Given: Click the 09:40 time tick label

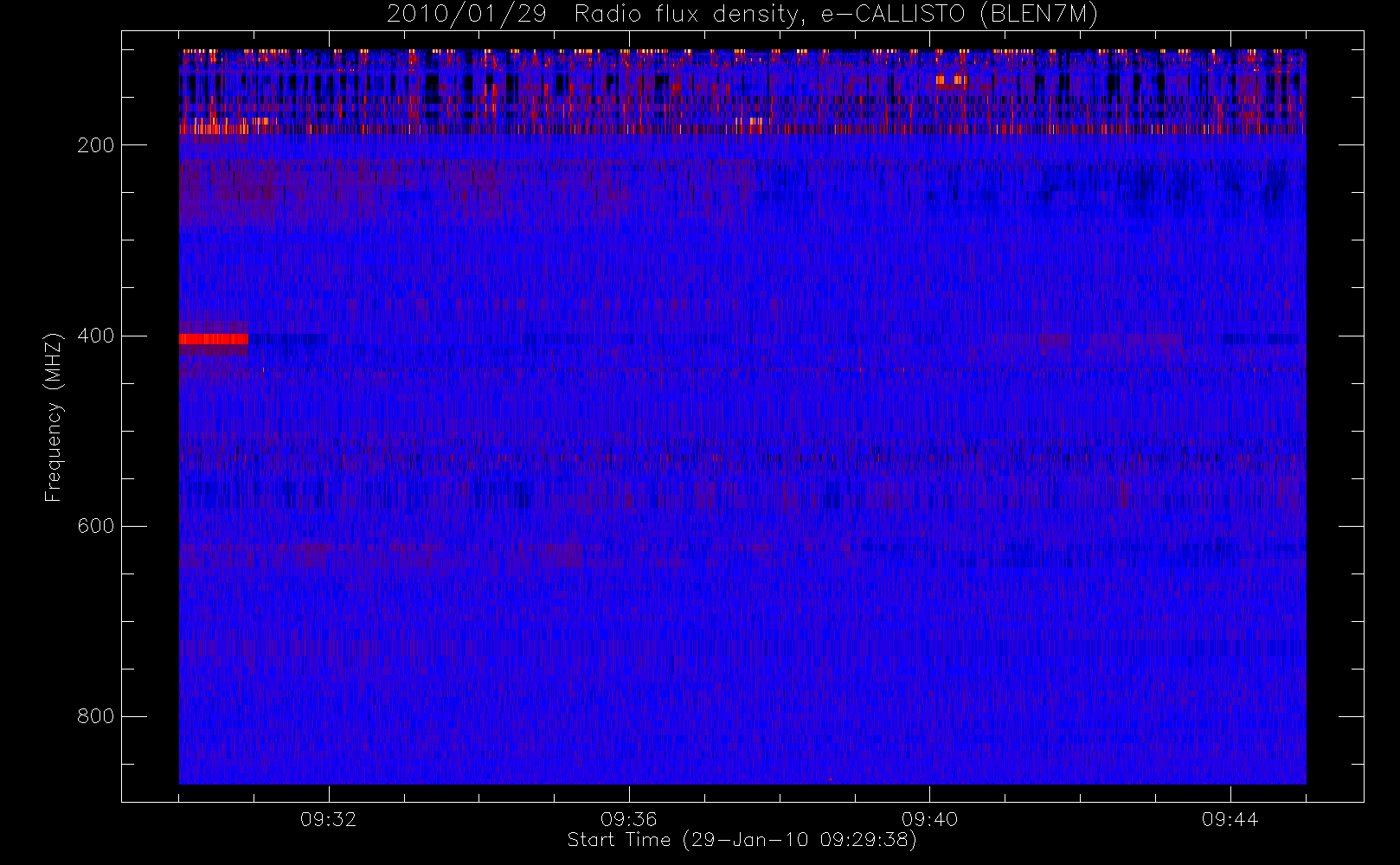Looking at the screenshot, I should click(x=929, y=819).
